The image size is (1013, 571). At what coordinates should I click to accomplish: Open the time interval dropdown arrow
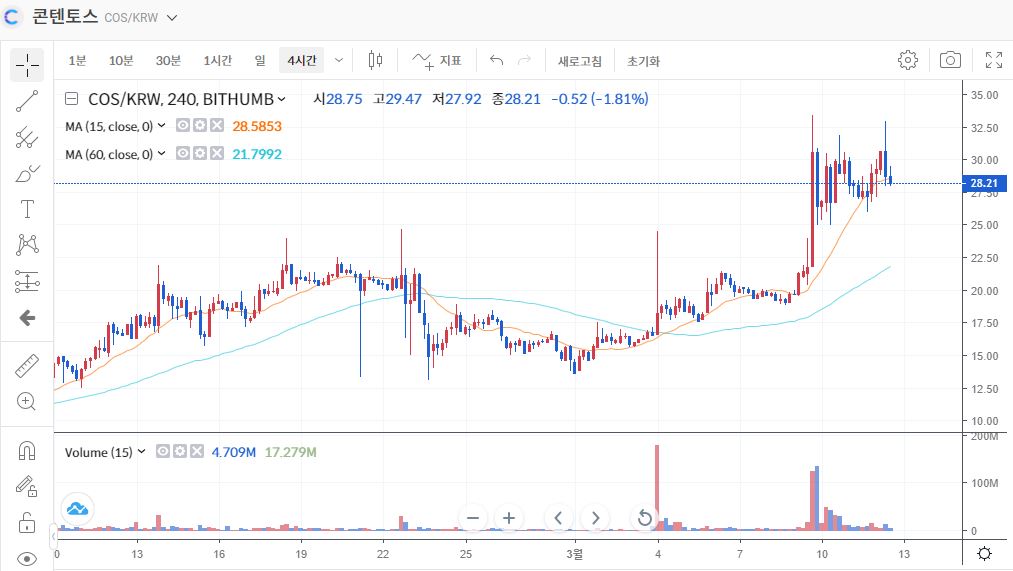click(339, 60)
